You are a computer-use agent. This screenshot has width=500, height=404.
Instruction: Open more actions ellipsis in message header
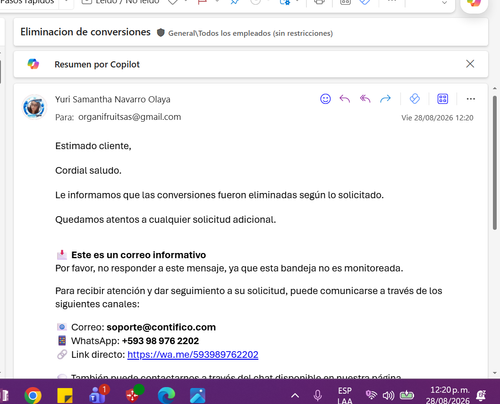click(471, 99)
